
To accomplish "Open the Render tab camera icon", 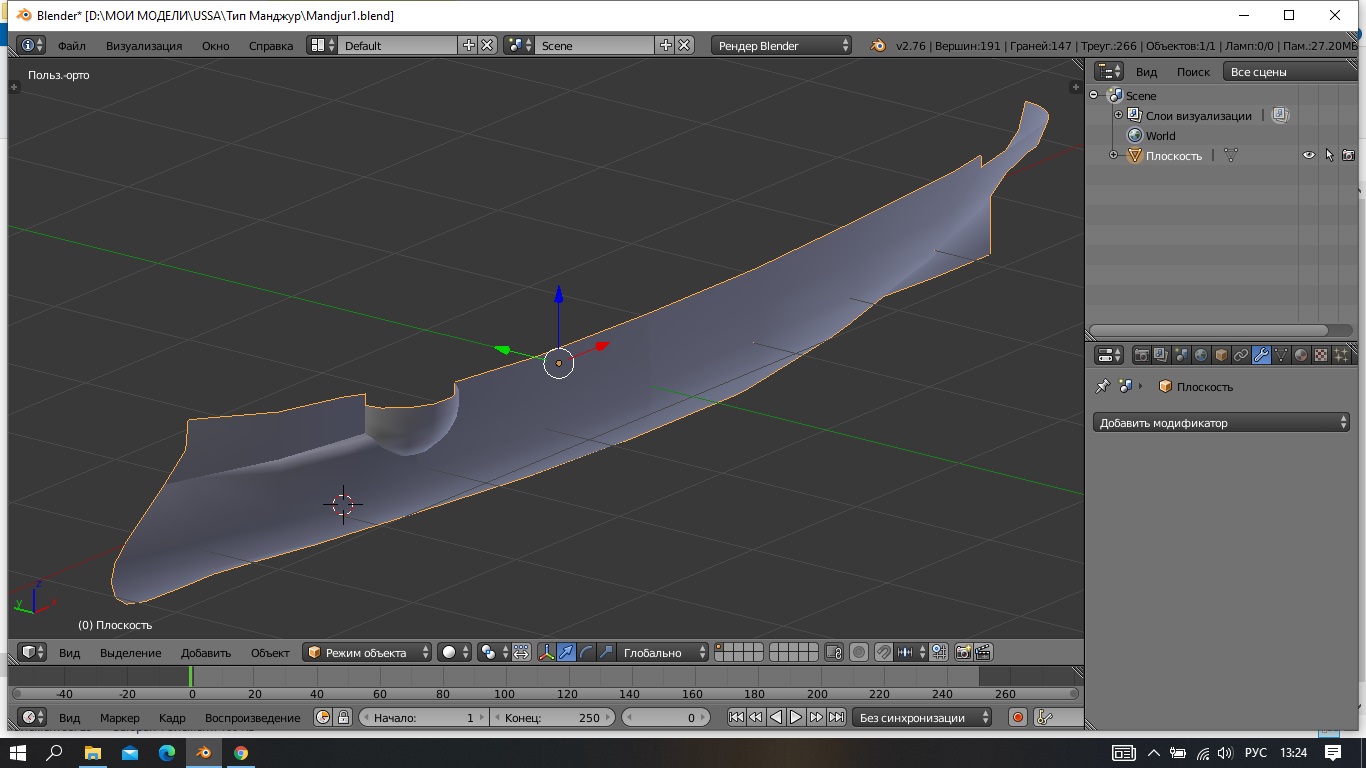I will 1141,355.
